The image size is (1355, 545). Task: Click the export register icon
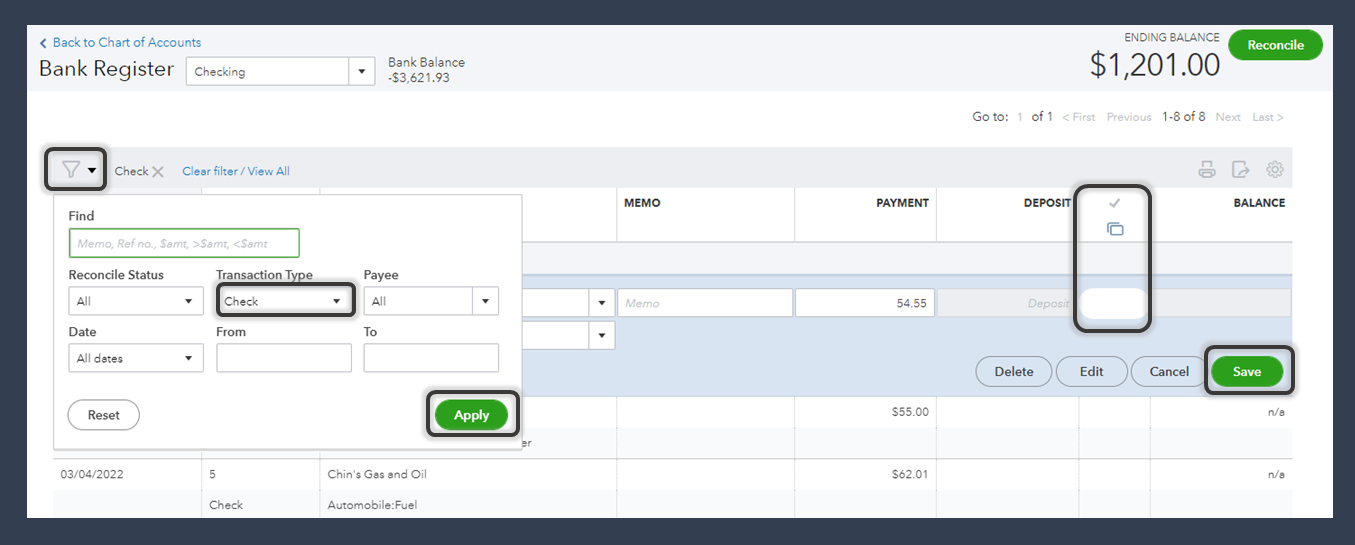click(x=1240, y=170)
